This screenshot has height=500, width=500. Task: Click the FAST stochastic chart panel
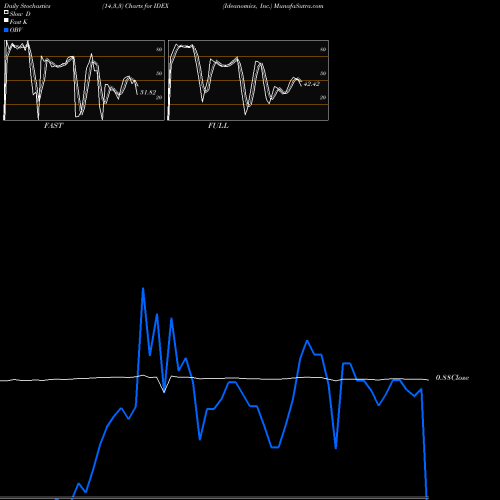[x=84, y=80]
